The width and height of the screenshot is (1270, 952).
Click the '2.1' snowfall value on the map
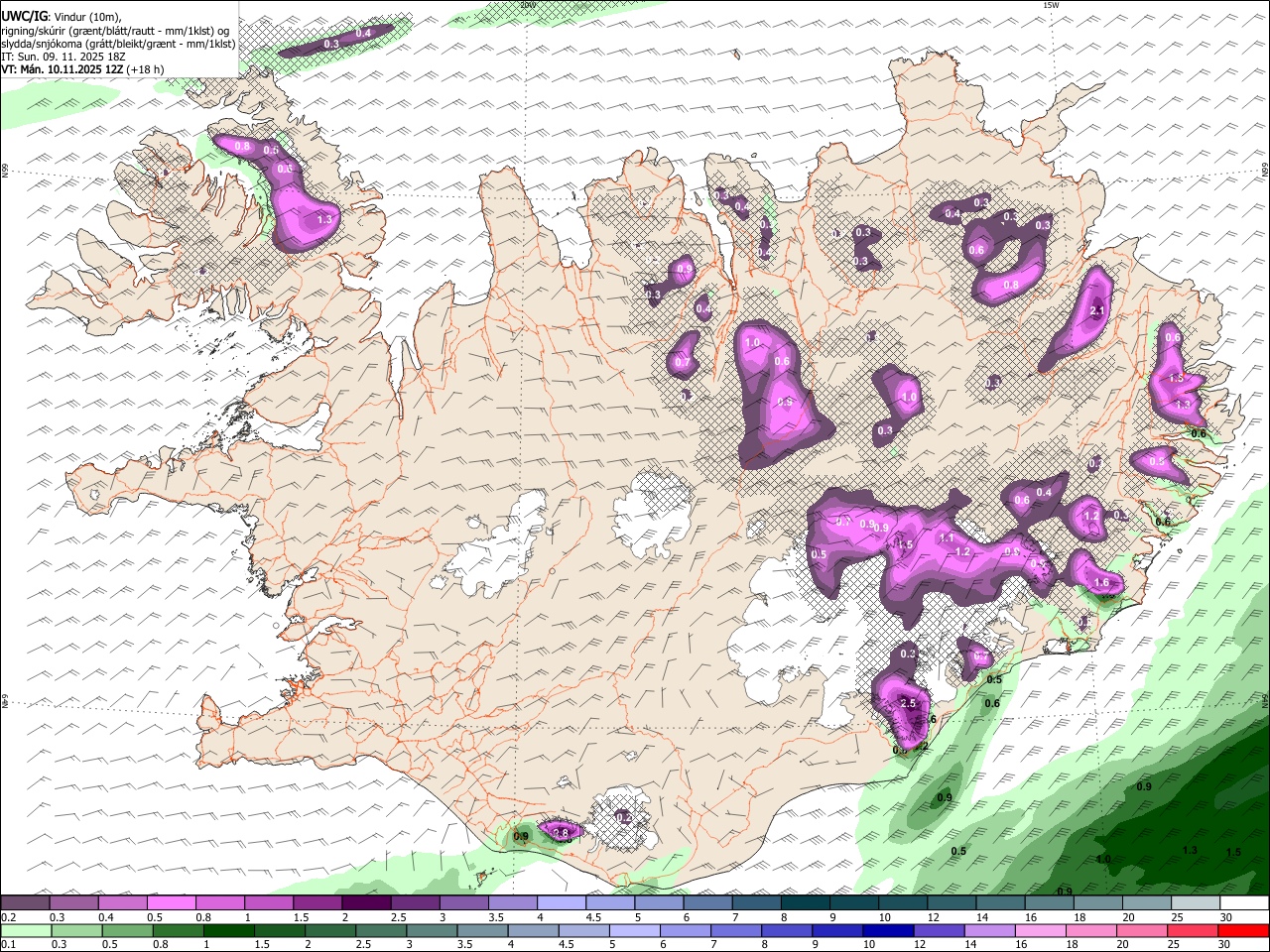tap(1097, 310)
